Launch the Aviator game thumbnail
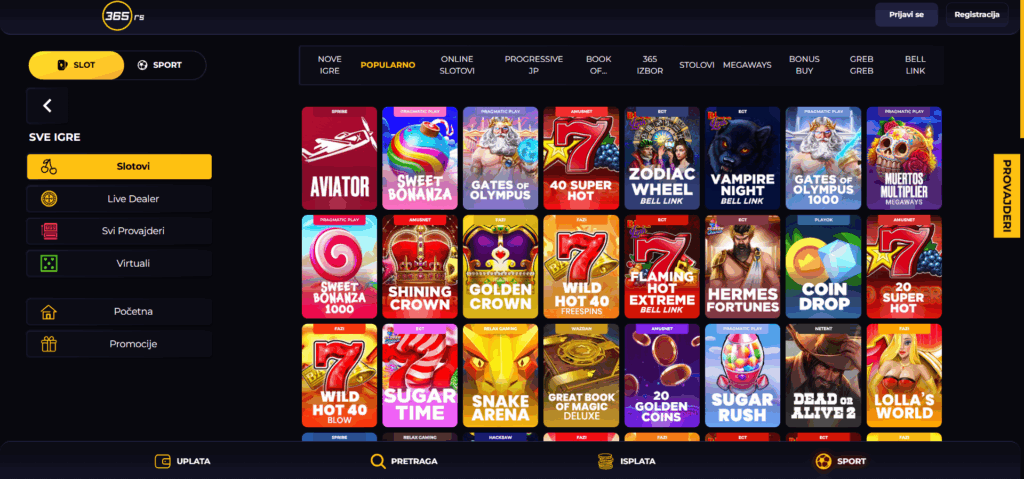 [x=339, y=158]
